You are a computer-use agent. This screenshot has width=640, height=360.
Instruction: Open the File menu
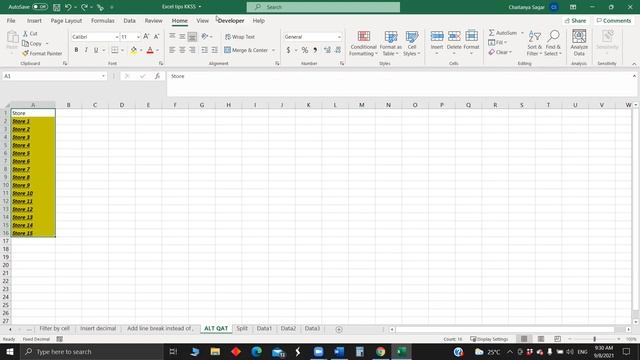click(x=11, y=21)
